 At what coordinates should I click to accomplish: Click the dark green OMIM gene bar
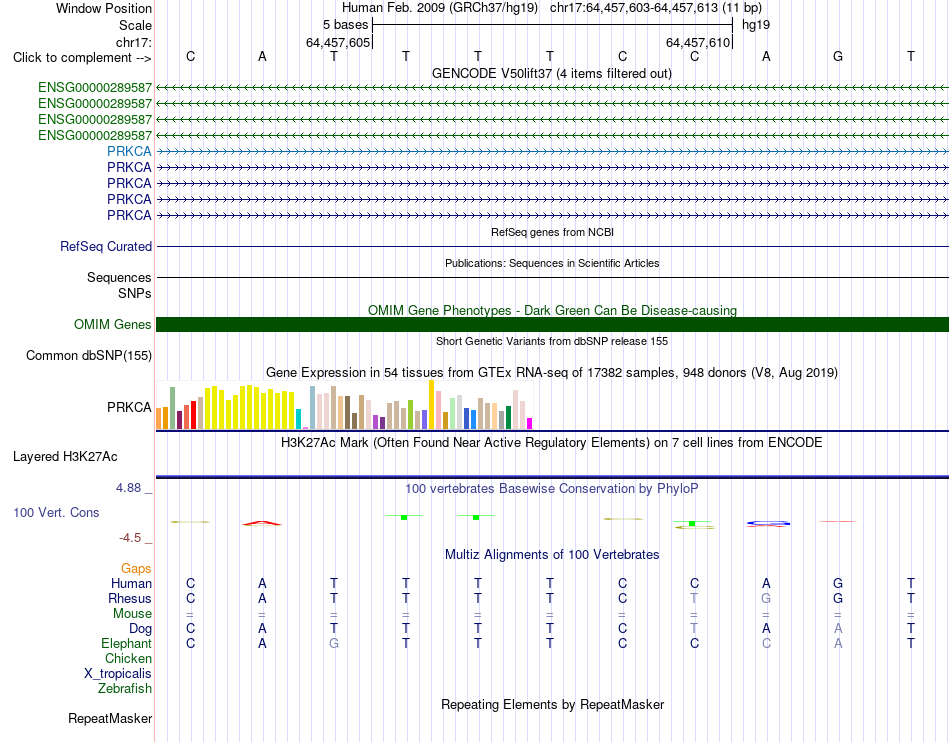[x=552, y=325]
